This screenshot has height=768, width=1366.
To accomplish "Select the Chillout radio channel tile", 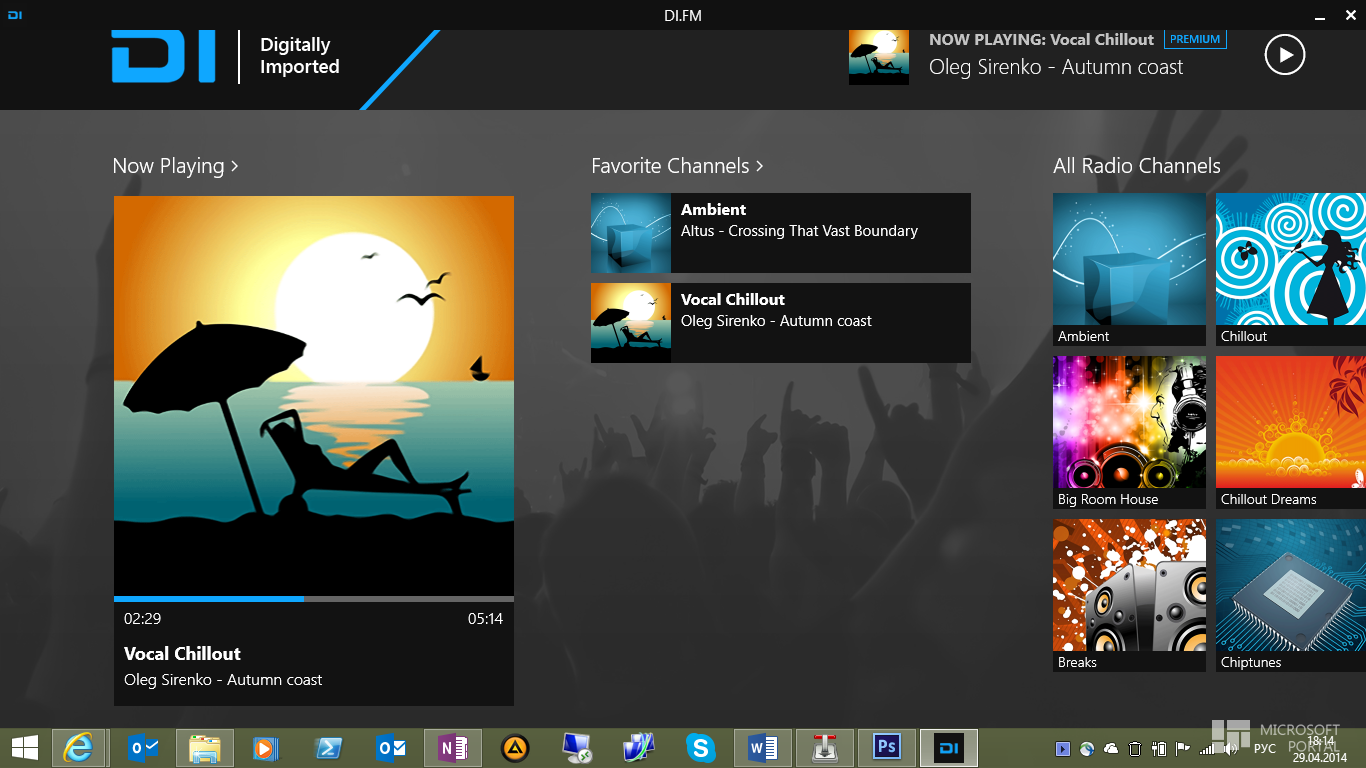I will pyautogui.click(x=1291, y=270).
